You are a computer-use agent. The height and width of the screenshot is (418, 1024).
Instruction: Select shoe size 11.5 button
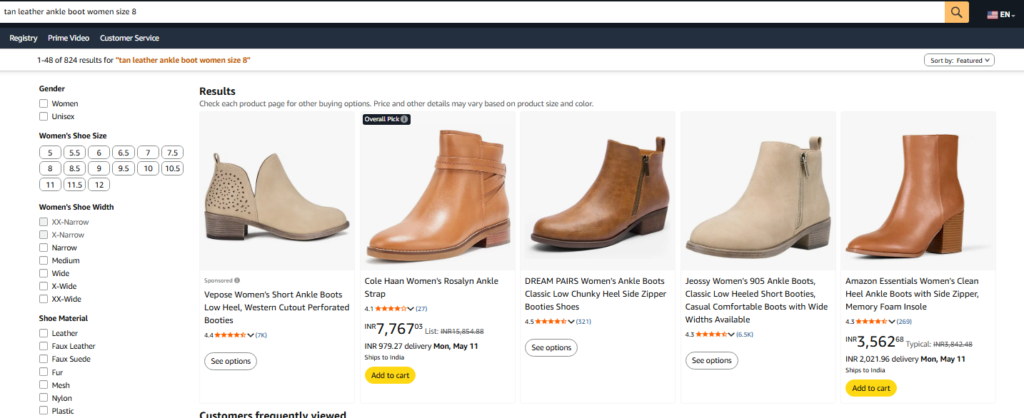click(x=74, y=185)
